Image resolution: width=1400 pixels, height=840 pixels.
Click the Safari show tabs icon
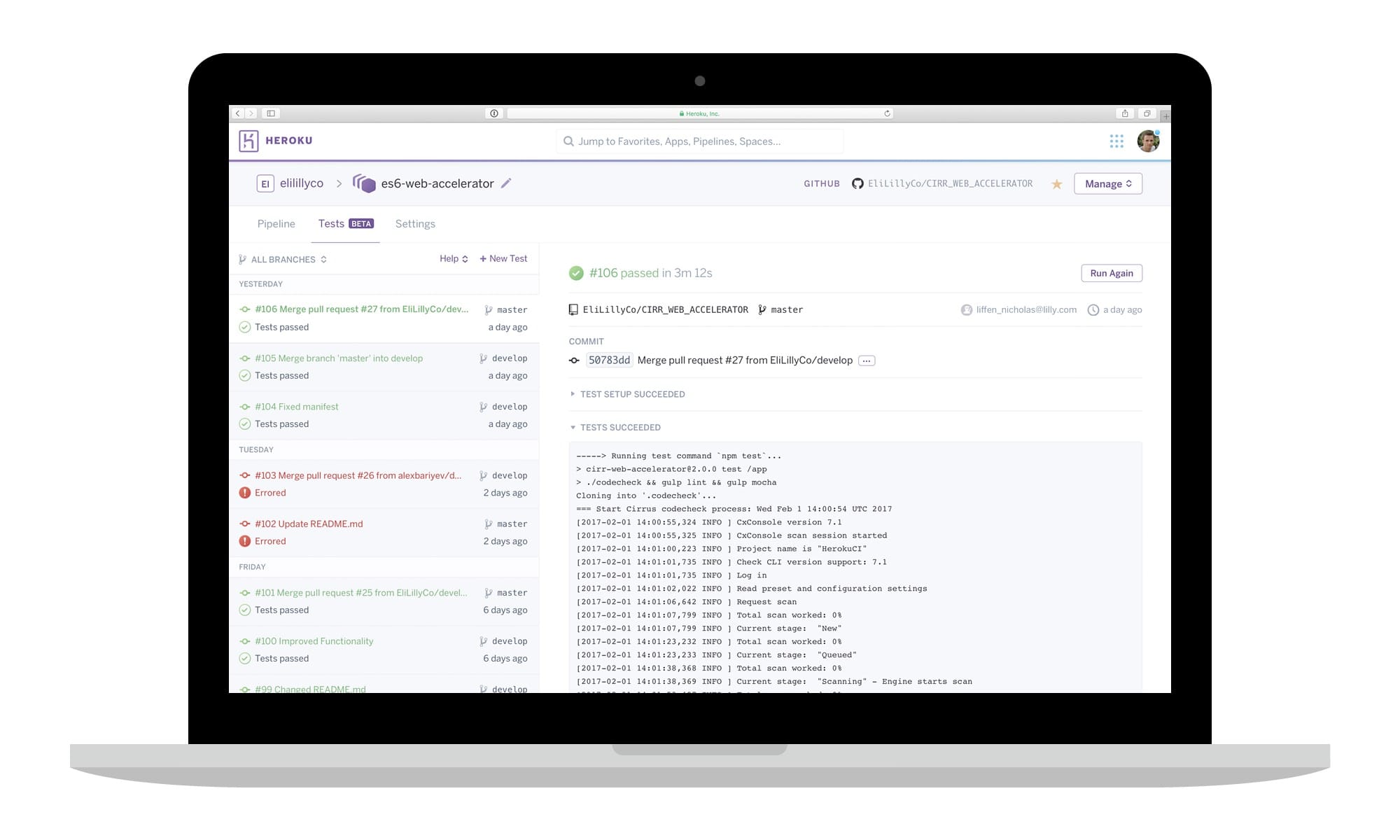click(x=1147, y=113)
